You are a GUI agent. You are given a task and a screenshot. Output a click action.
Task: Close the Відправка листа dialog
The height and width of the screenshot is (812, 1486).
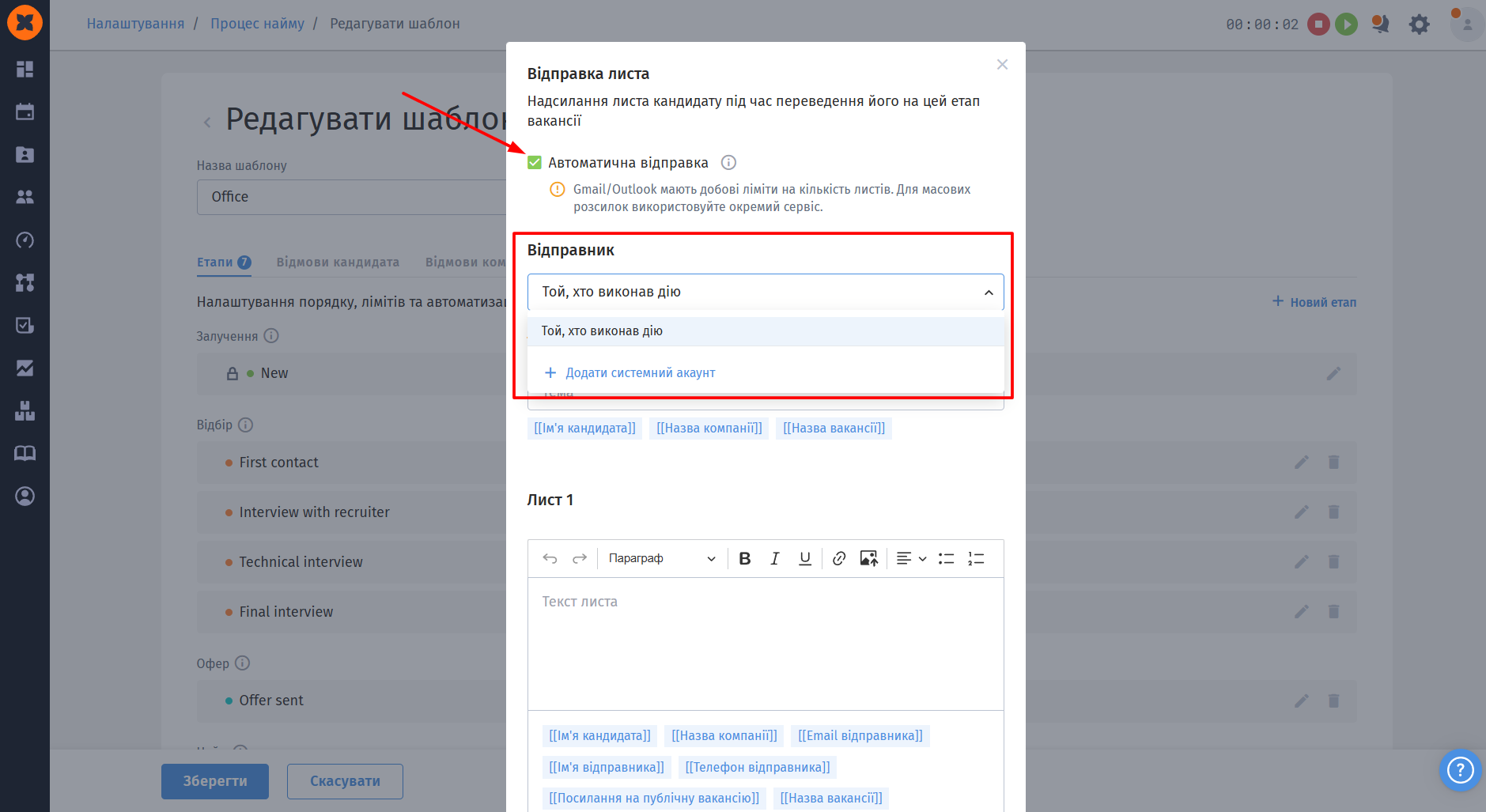(x=1002, y=65)
